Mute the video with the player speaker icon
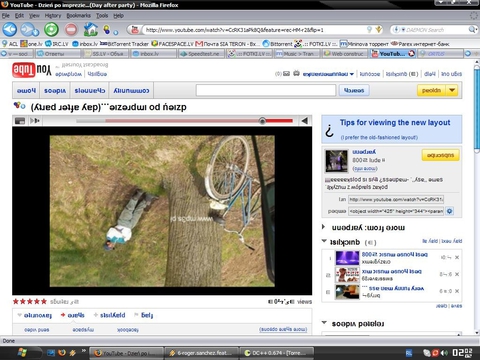Image resolution: width=480 pixels, height=360 pixels. (304, 121)
